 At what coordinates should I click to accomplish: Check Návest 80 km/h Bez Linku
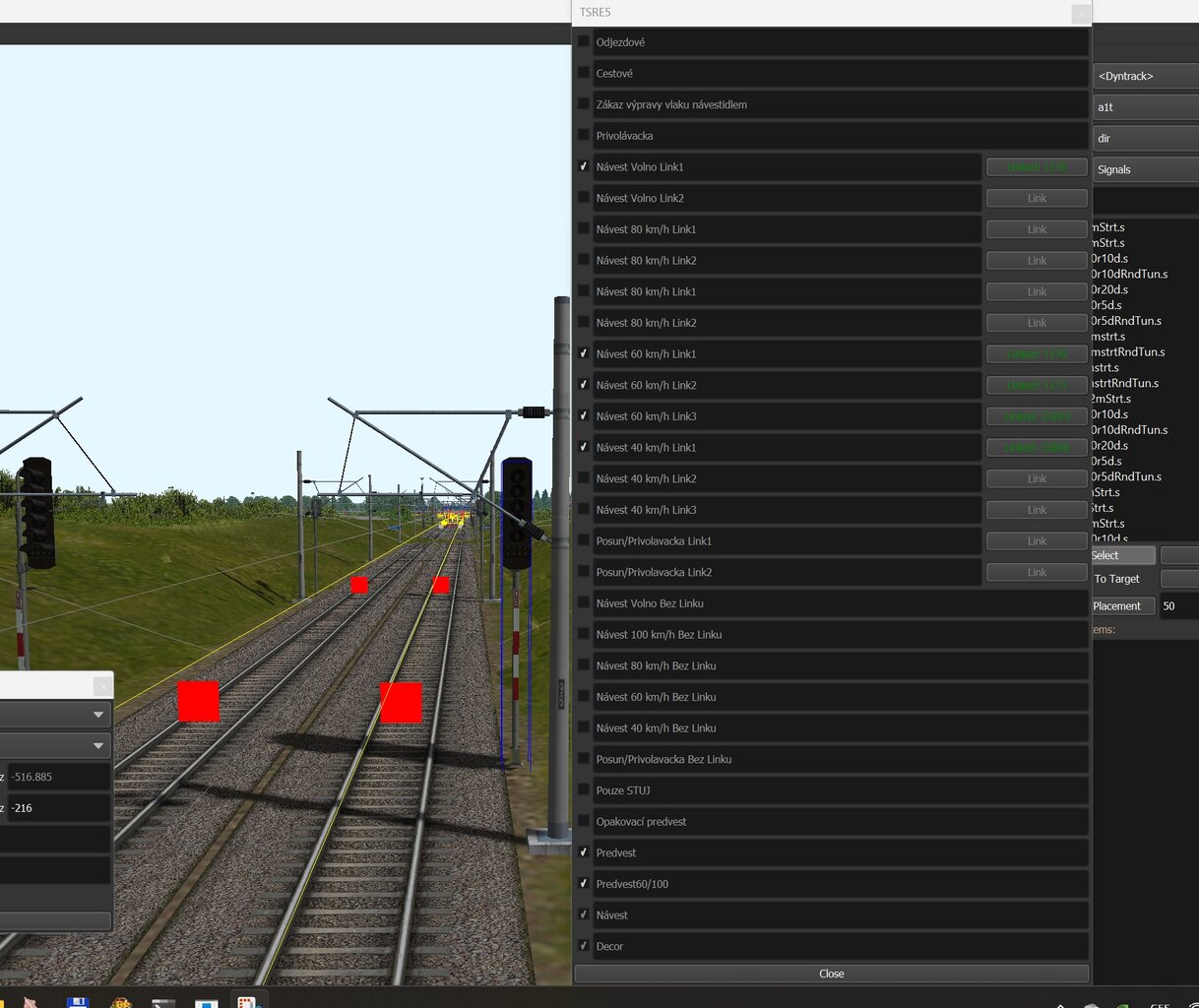click(x=584, y=665)
